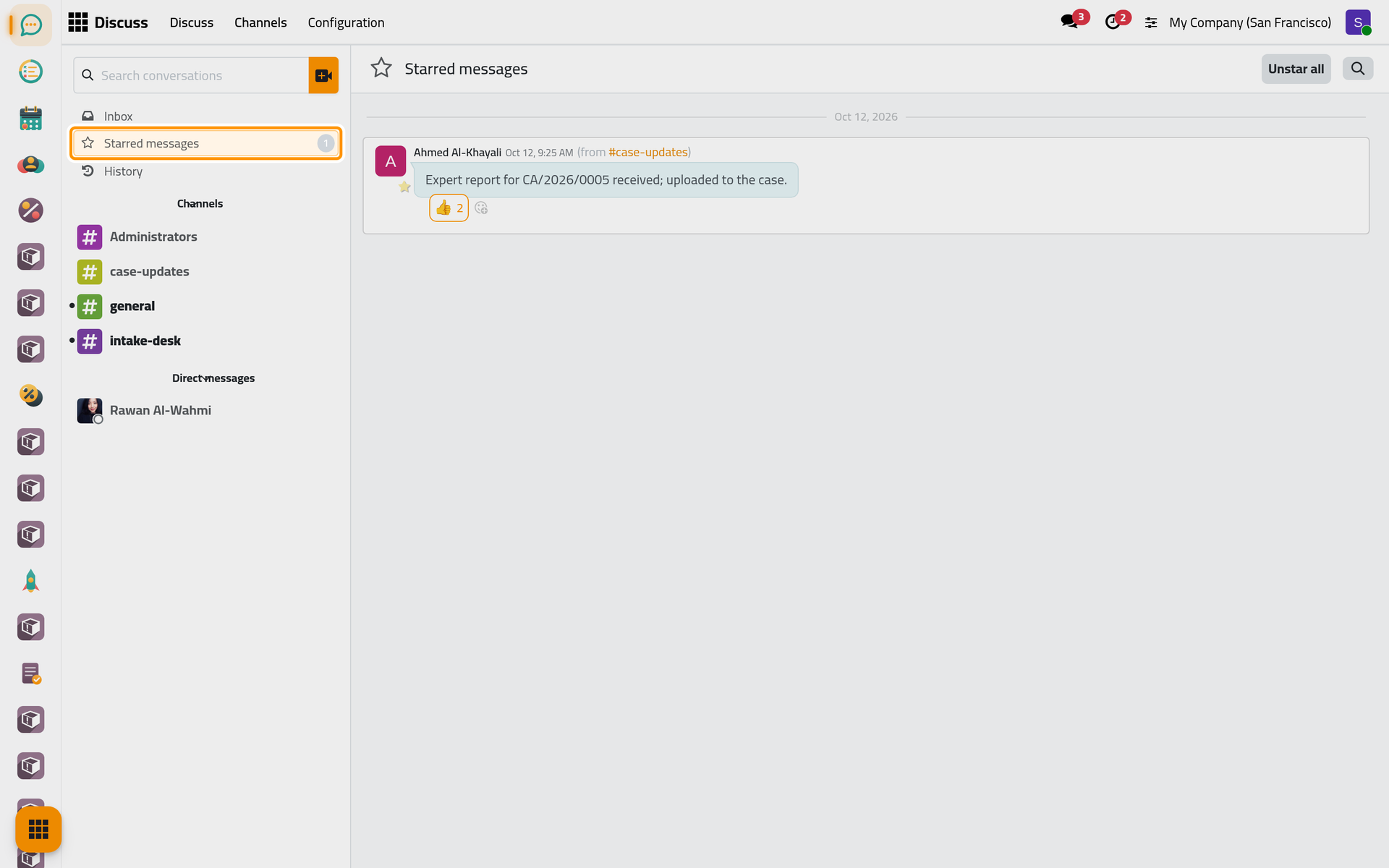Open the conversations icon with badge 3

1069,22
